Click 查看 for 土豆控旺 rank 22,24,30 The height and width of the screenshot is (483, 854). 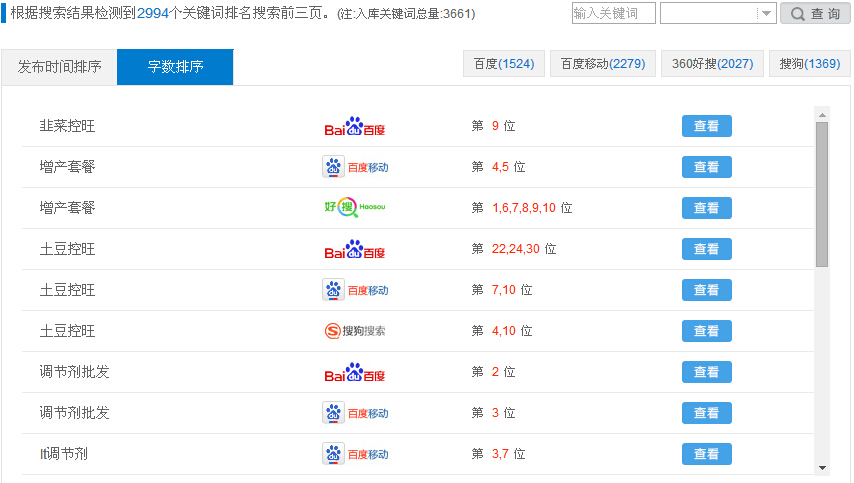pos(706,249)
